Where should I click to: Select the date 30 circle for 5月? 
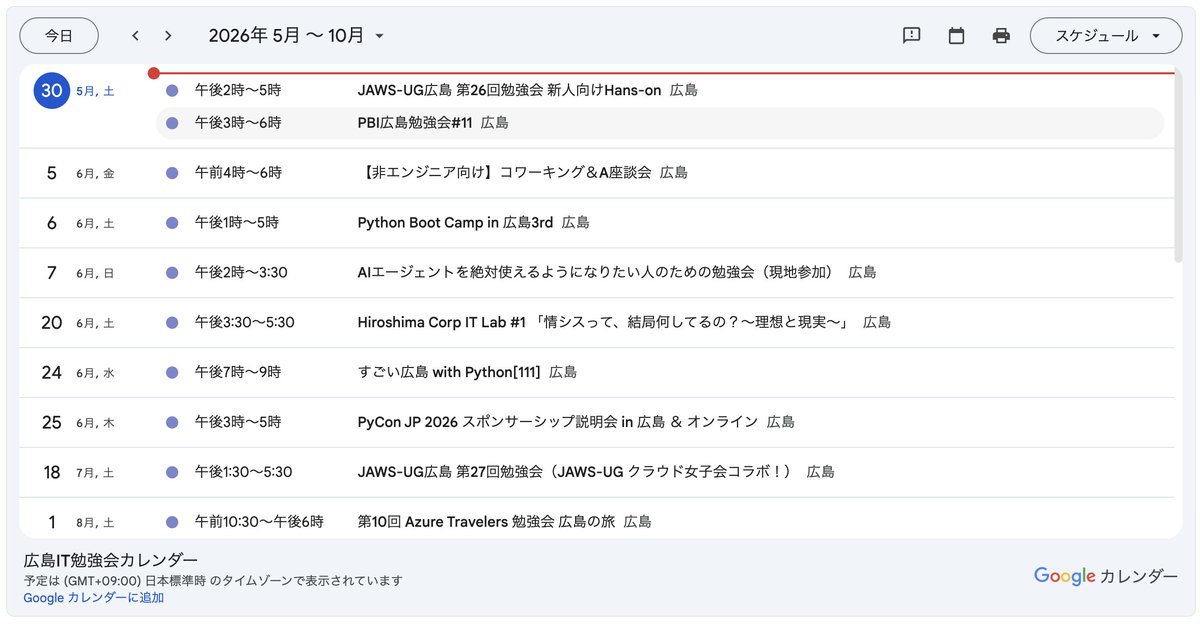(51, 90)
